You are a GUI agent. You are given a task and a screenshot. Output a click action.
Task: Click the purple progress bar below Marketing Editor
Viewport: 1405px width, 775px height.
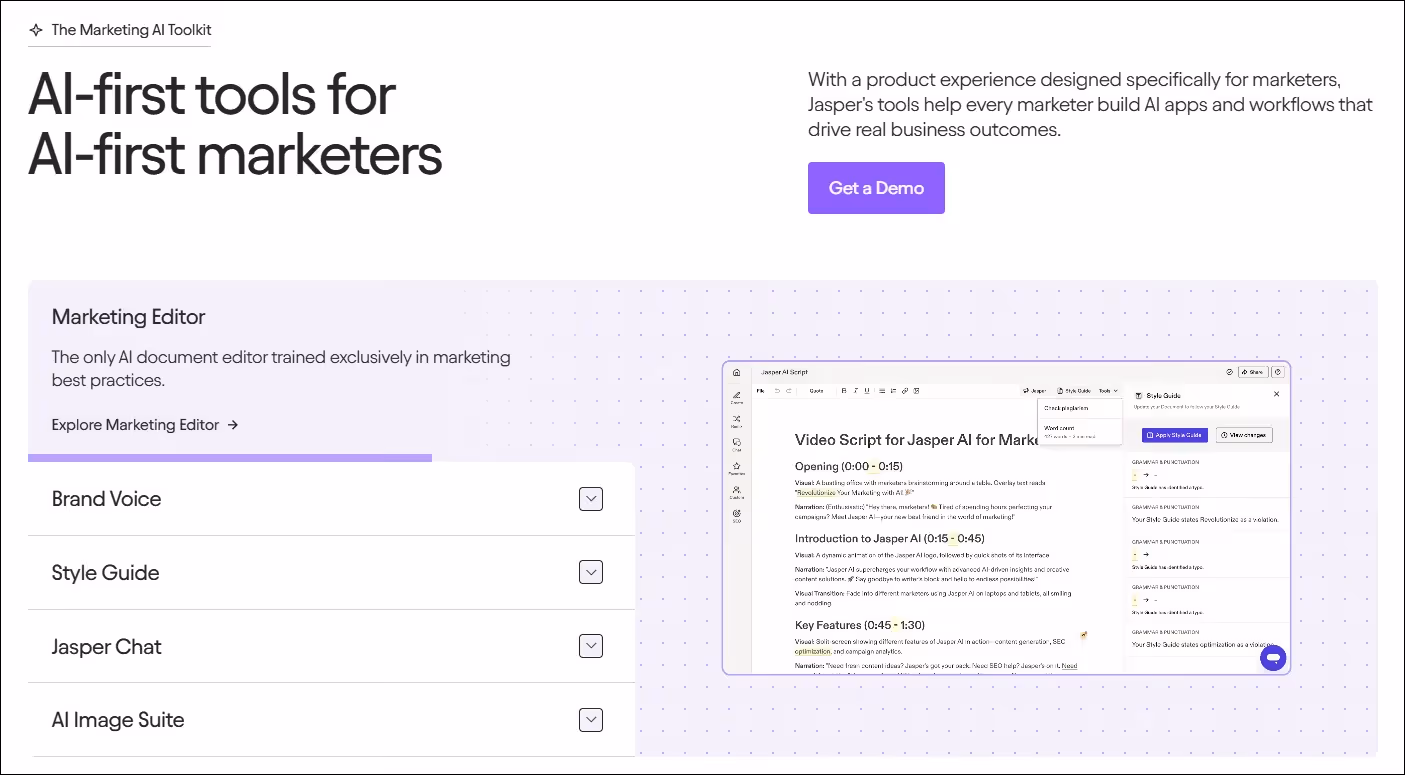tap(230, 455)
